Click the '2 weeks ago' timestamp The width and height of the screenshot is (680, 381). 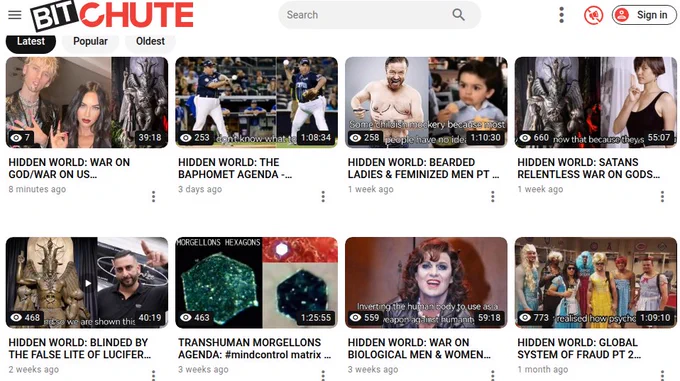tap(34, 370)
